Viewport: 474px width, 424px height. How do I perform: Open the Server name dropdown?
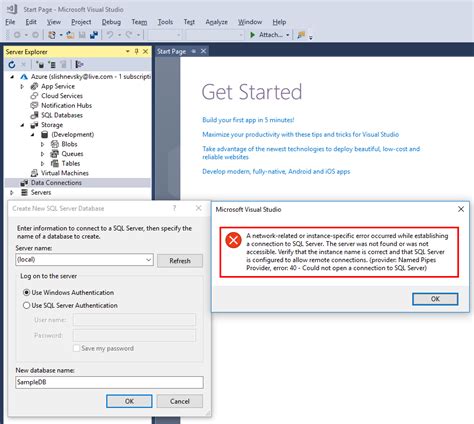pyautogui.click(x=149, y=260)
